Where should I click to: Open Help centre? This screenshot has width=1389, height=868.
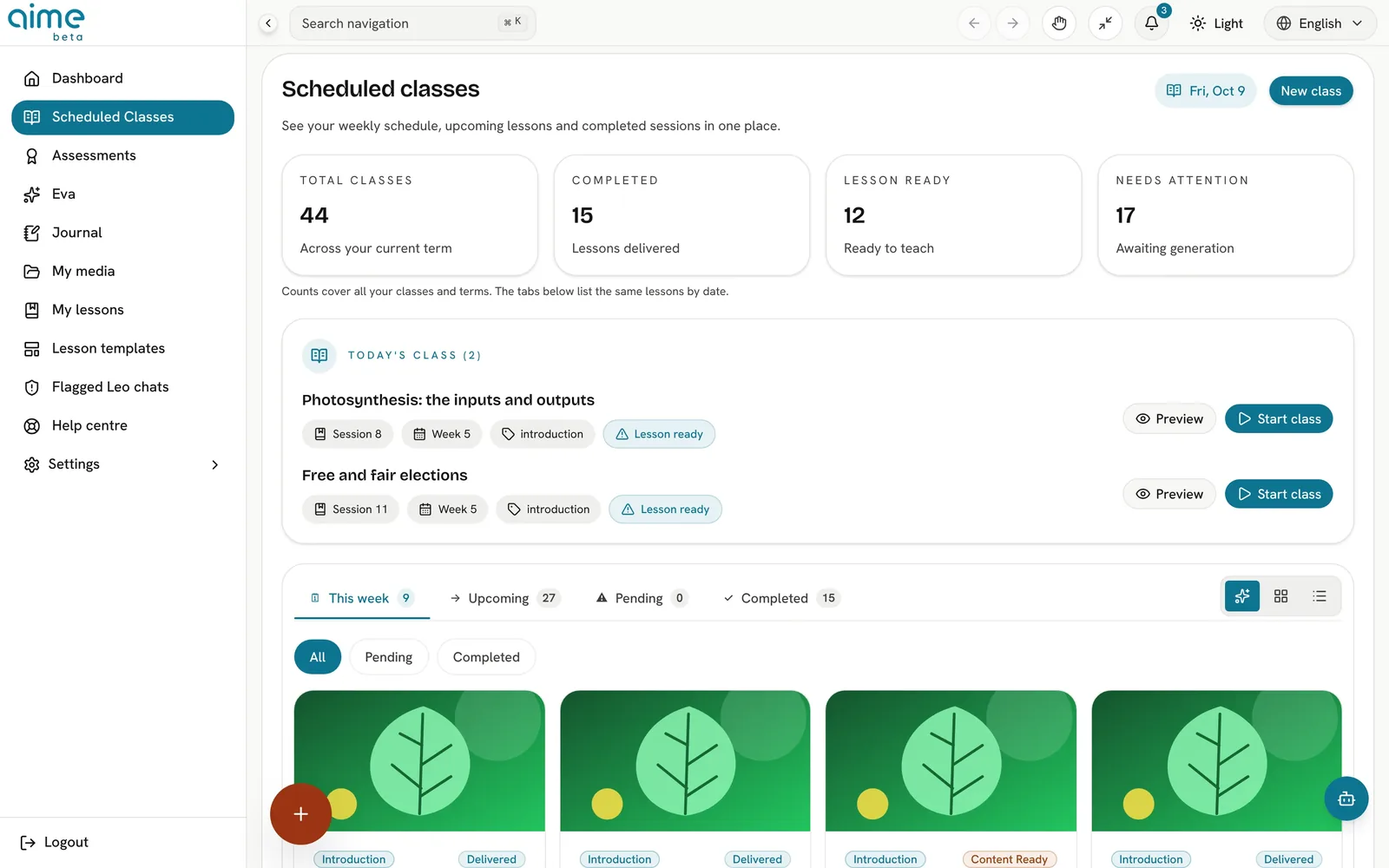tap(122, 425)
